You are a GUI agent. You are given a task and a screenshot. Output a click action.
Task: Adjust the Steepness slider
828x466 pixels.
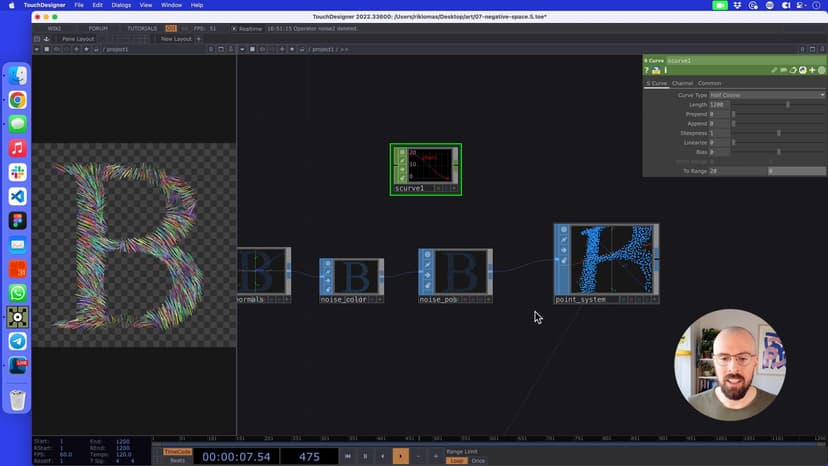[x=778, y=133]
